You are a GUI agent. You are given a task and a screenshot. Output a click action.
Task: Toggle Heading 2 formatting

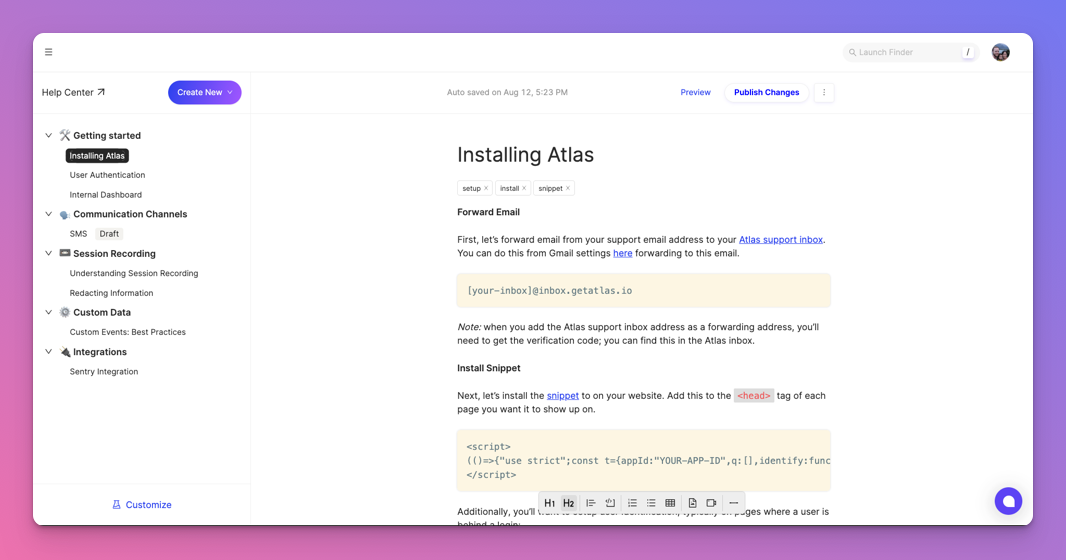click(x=568, y=503)
